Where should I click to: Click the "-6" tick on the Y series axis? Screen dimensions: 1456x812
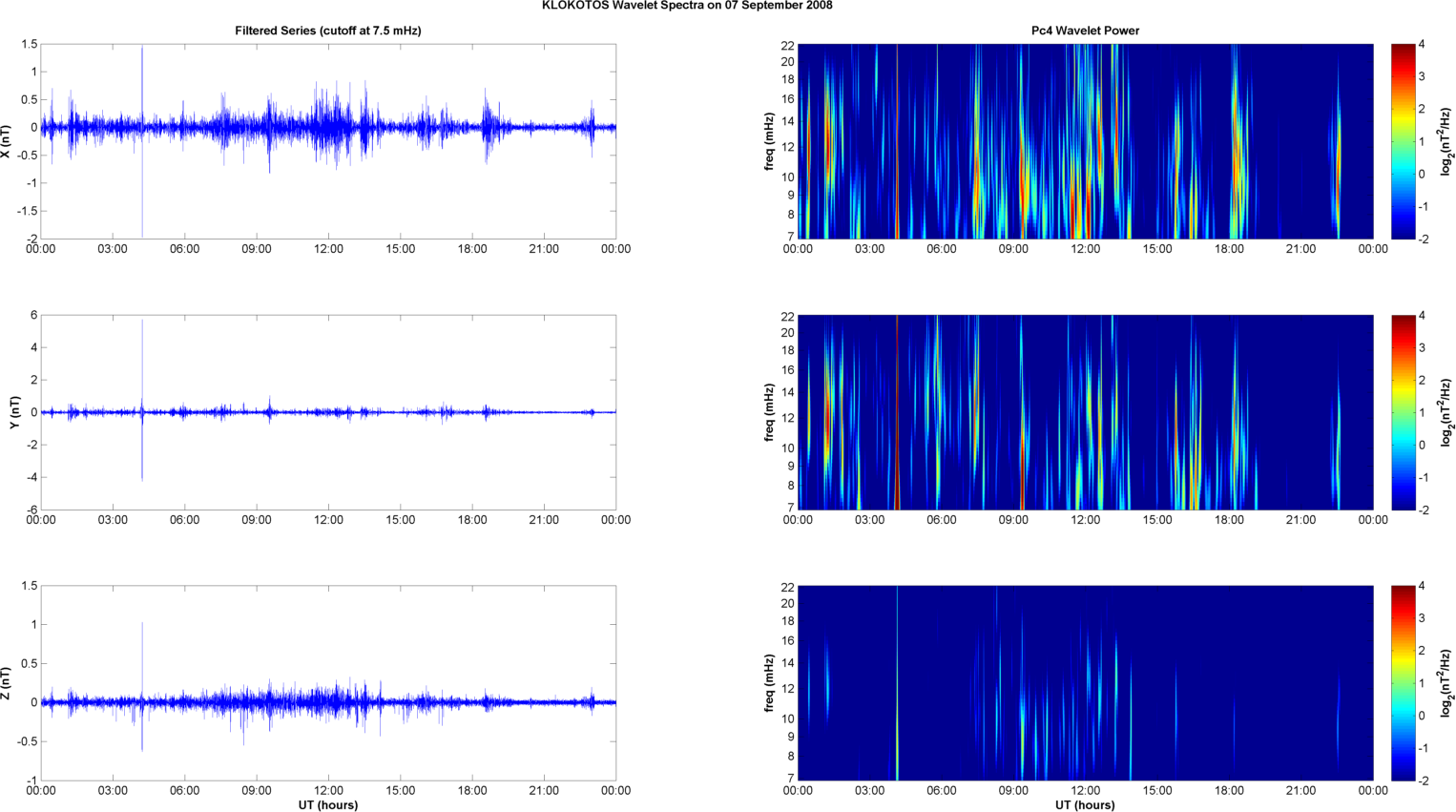pyautogui.click(x=31, y=510)
